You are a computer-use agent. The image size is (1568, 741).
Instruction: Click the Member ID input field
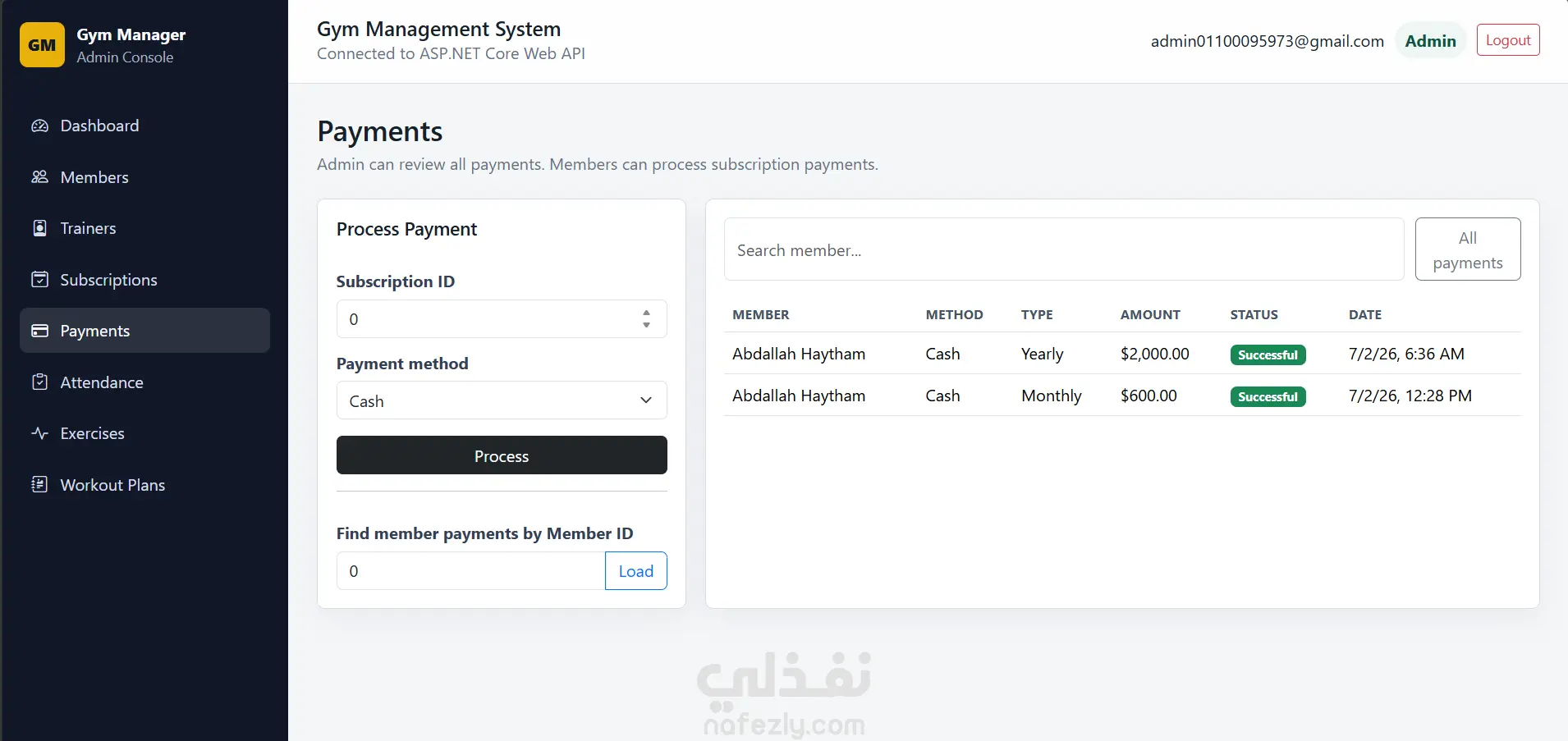471,571
